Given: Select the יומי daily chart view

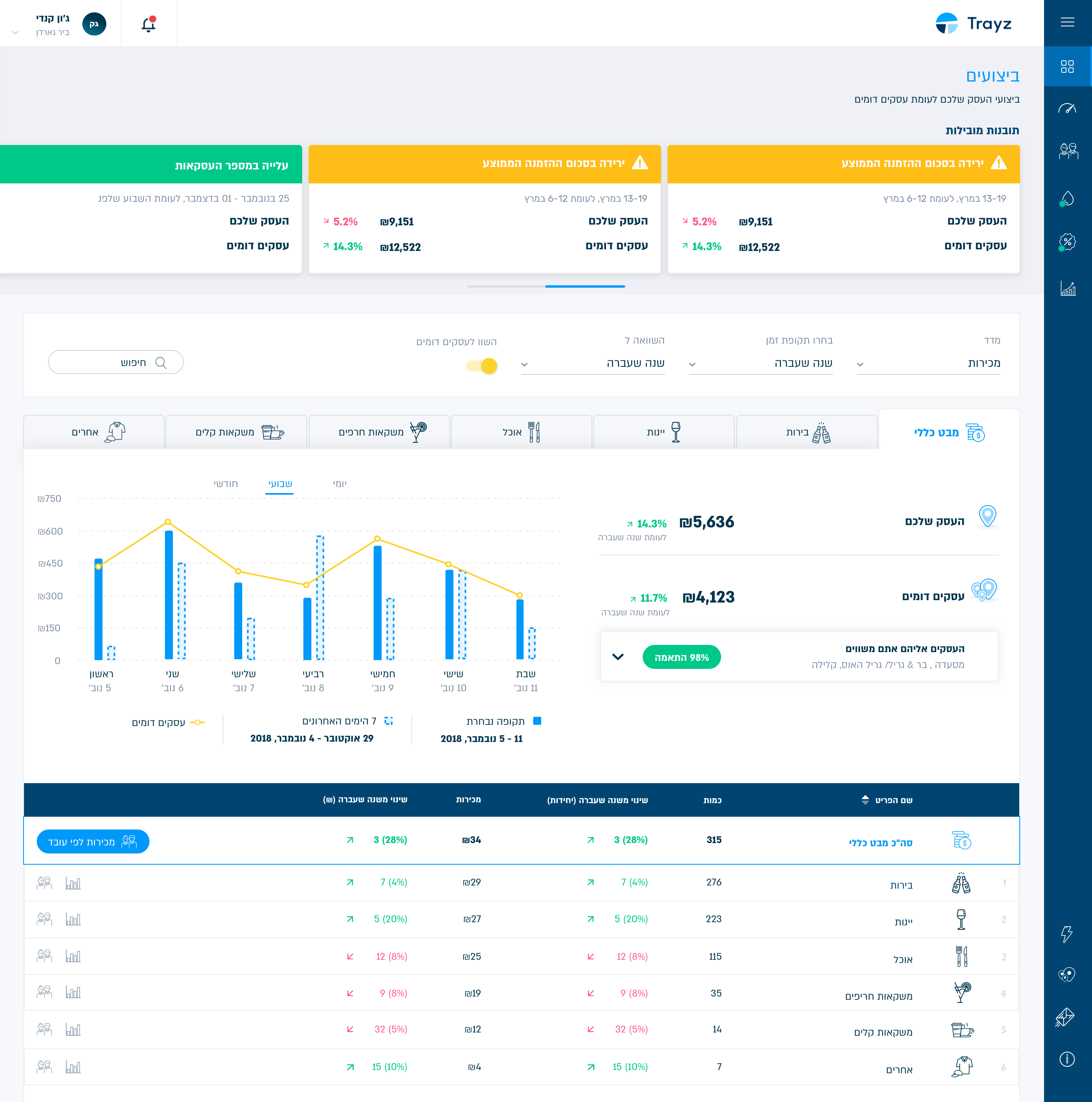Looking at the screenshot, I should click(x=339, y=484).
